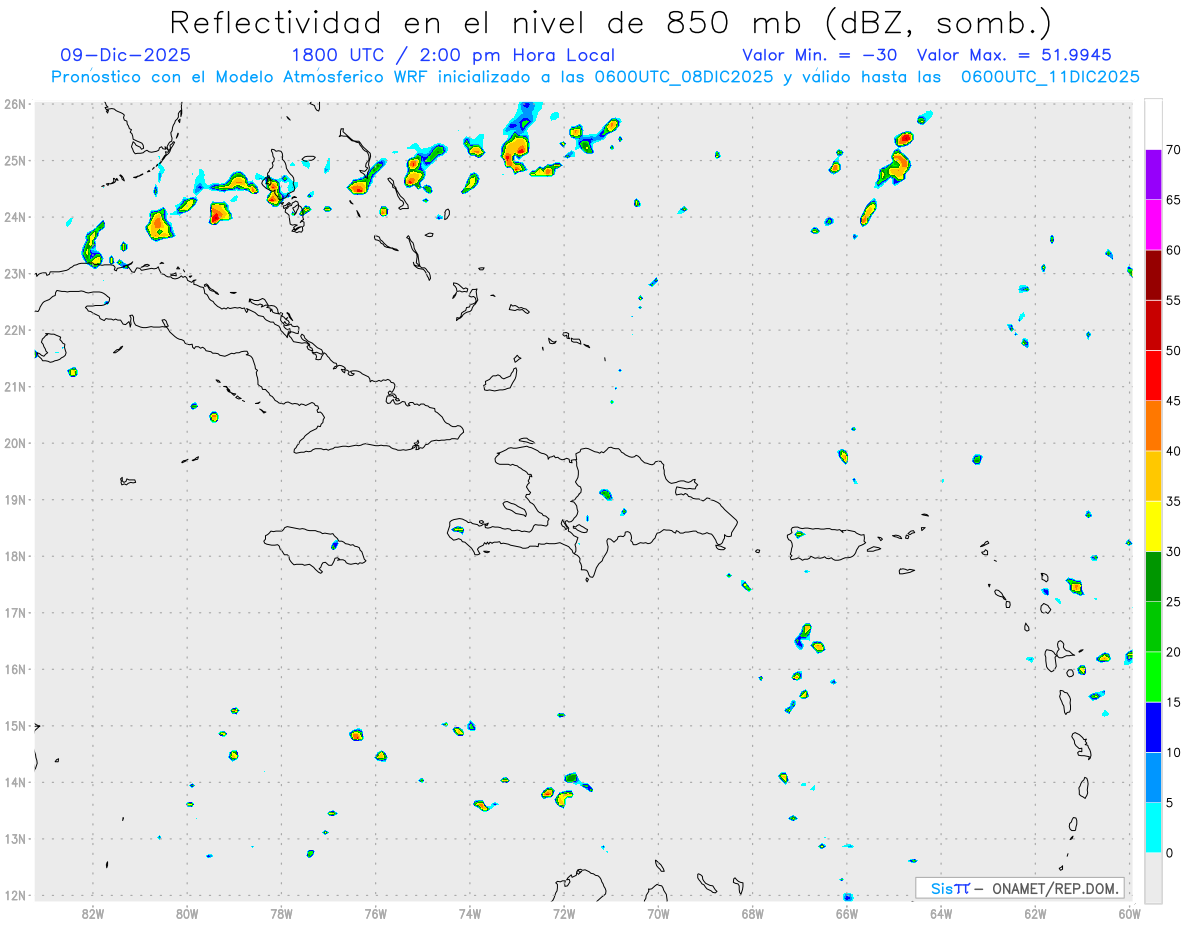Click the latitude label '25N'

click(x=14, y=160)
